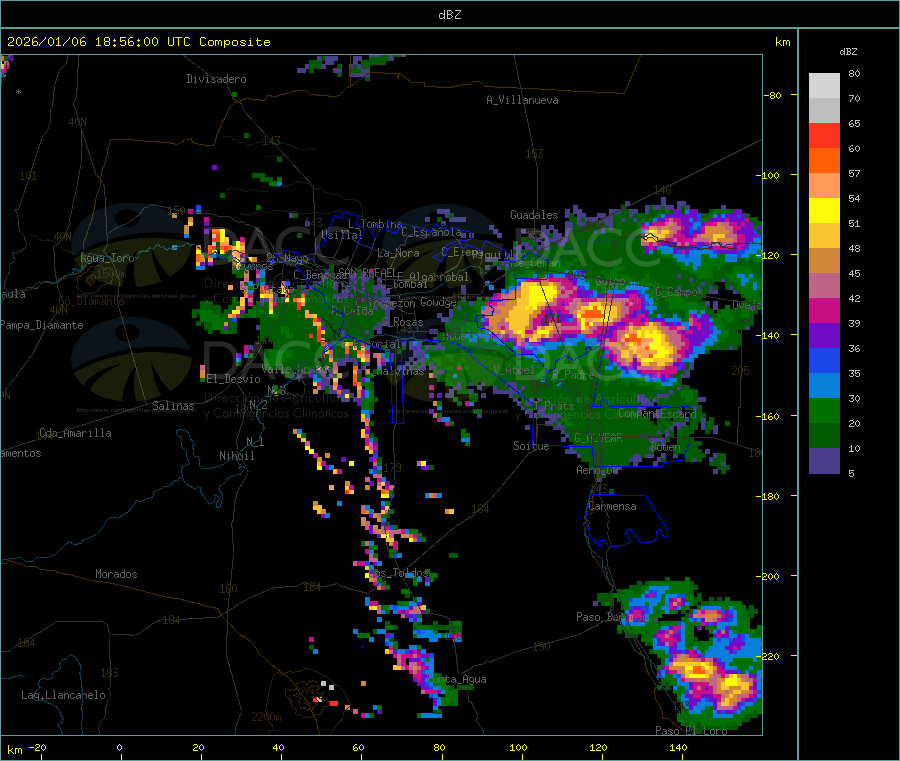This screenshot has height=761, width=900.
Task: Click the dBZ title at top
Action: [x=449, y=14]
